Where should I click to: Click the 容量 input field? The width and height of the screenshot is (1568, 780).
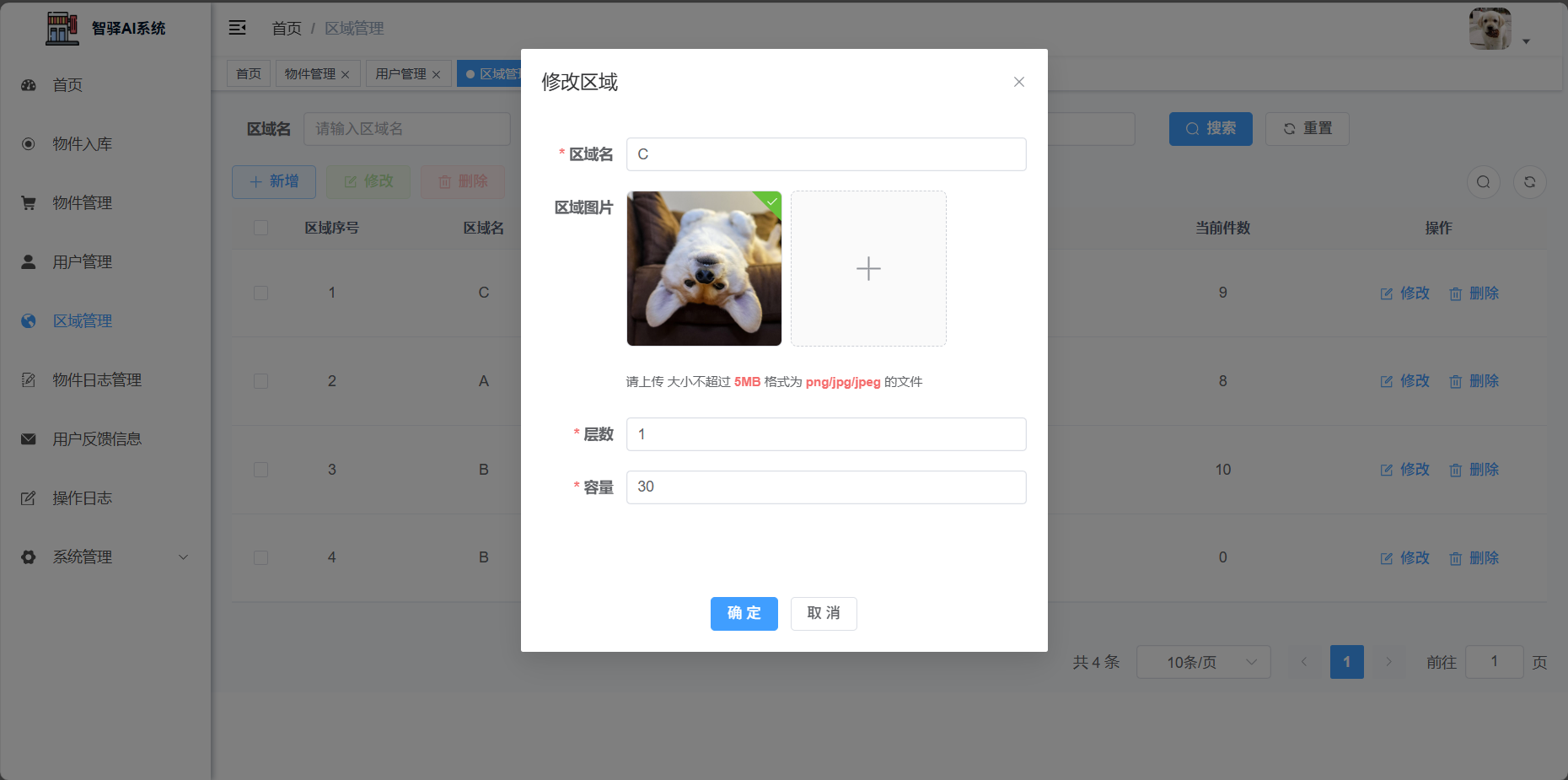pos(826,487)
